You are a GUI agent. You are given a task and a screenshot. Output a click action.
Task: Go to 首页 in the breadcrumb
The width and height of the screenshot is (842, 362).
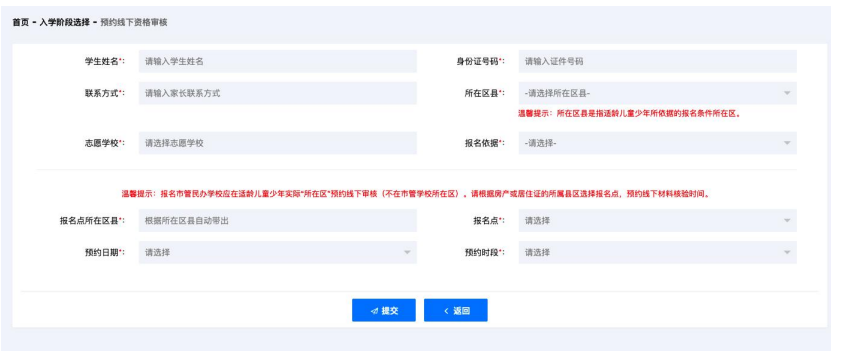coord(20,23)
